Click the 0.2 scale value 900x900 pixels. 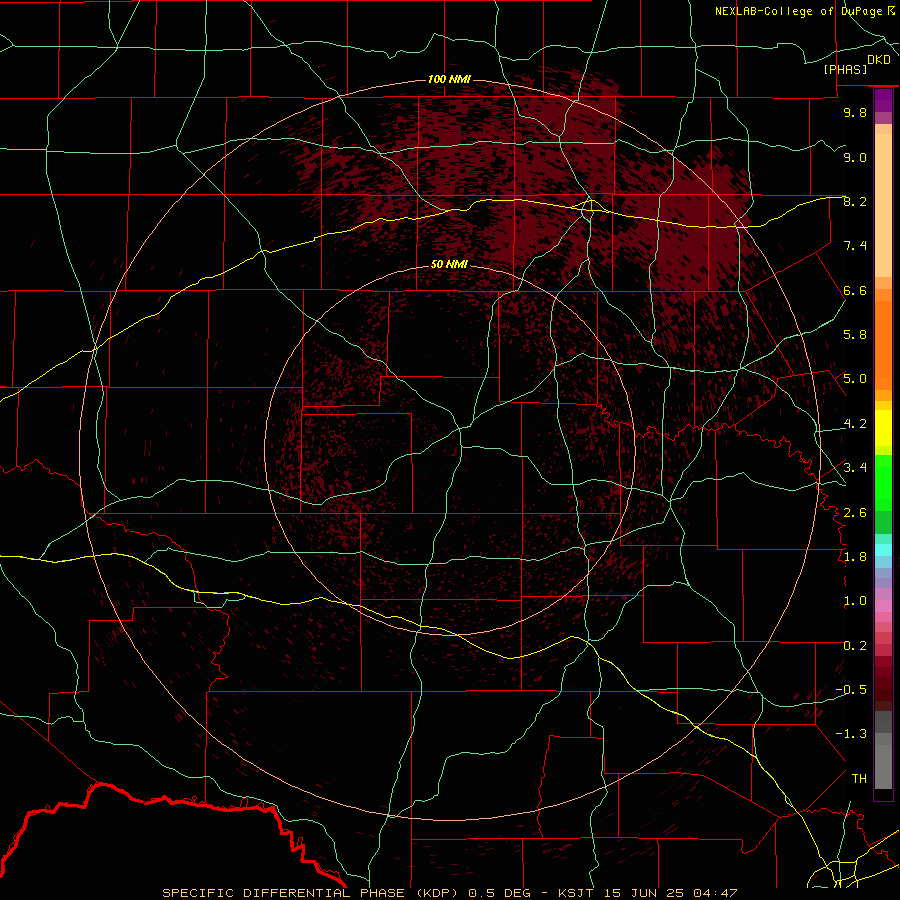855,646
